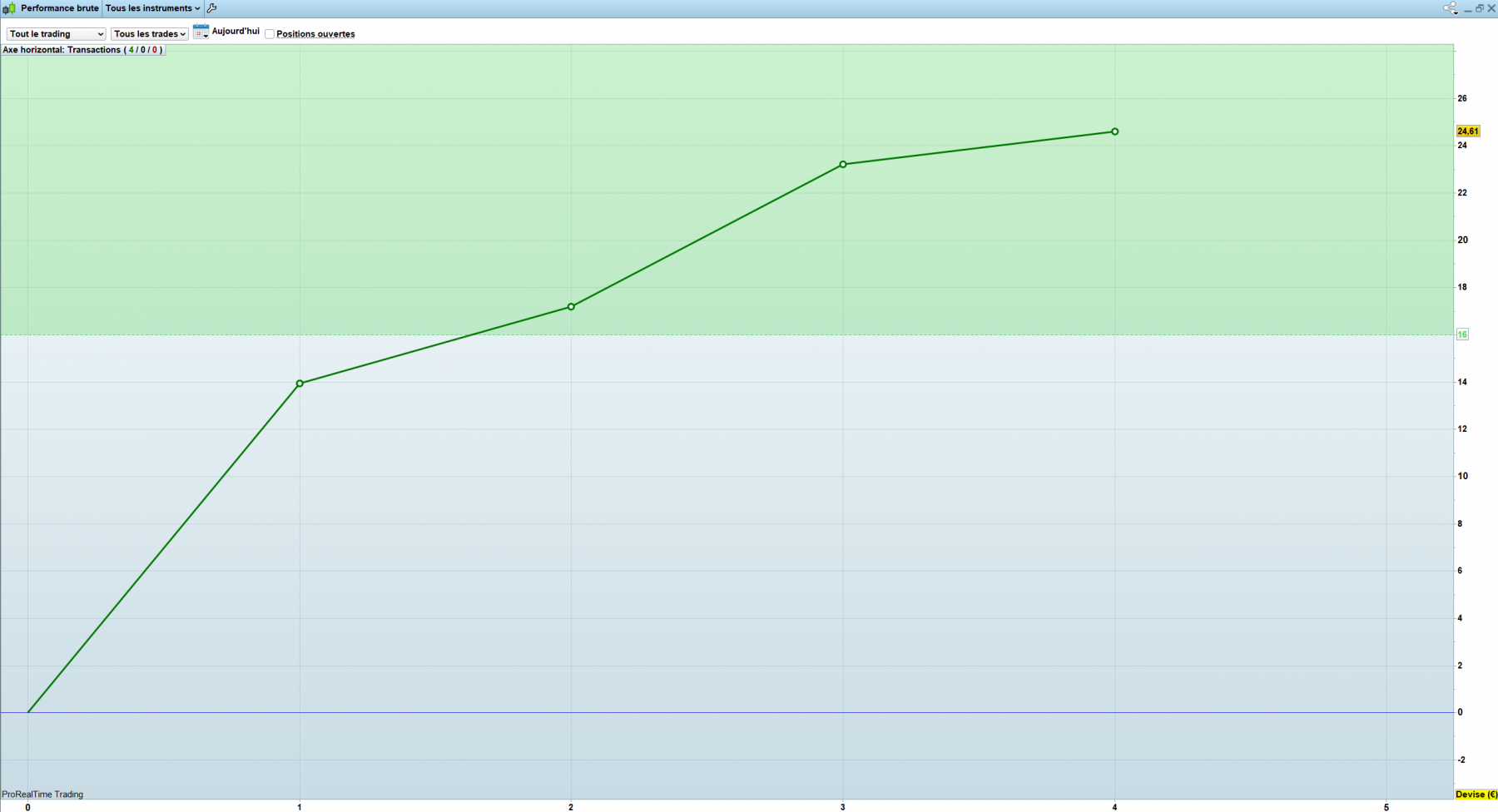Select the data point at transaction 3
This screenshot has height=812, width=1498.
pos(843,165)
